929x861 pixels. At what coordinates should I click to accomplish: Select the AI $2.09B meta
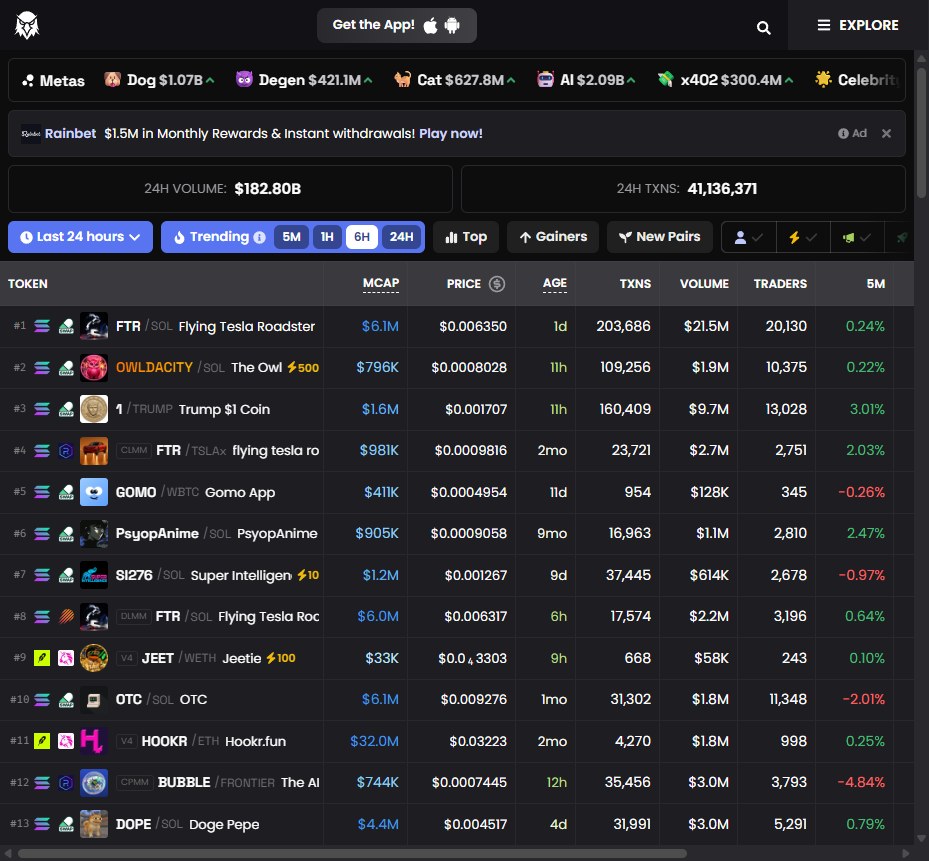click(586, 80)
